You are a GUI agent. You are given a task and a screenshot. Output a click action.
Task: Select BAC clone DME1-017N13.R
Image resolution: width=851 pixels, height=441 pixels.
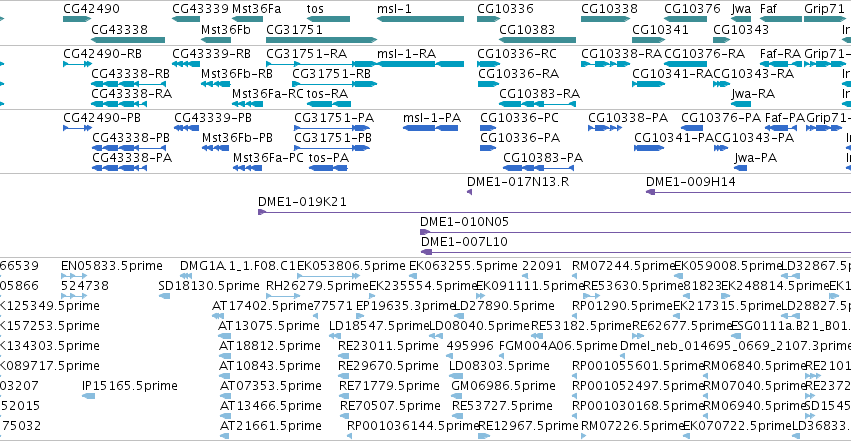pos(518,182)
